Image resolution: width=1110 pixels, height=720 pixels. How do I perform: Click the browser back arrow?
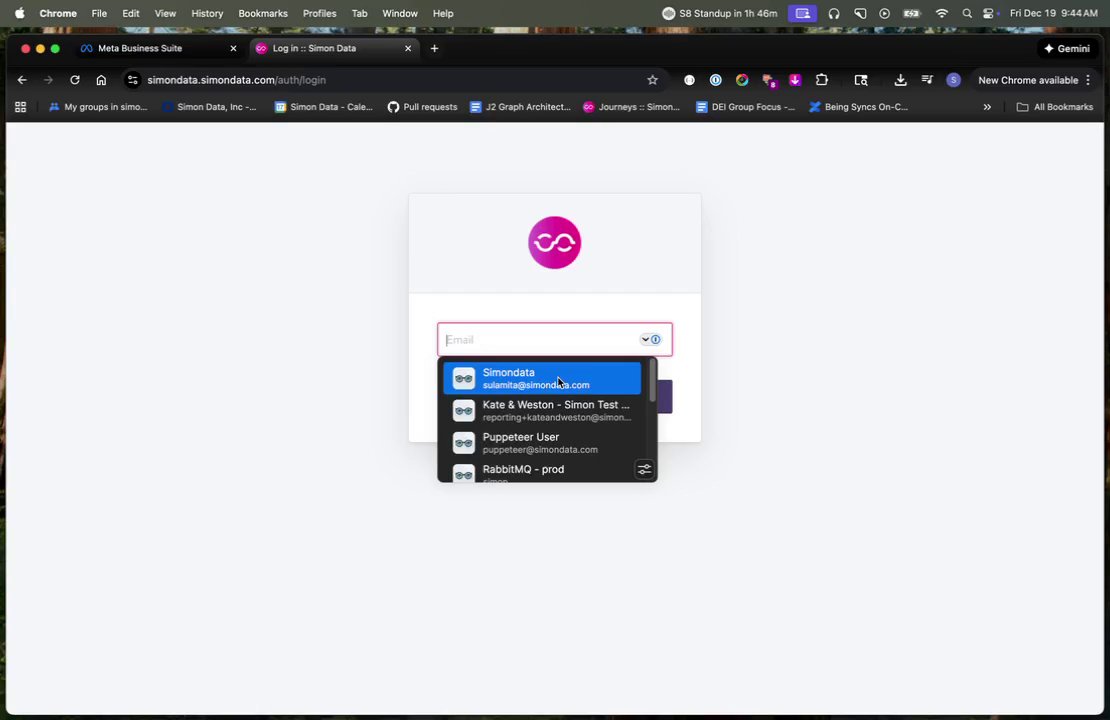(22, 80)
